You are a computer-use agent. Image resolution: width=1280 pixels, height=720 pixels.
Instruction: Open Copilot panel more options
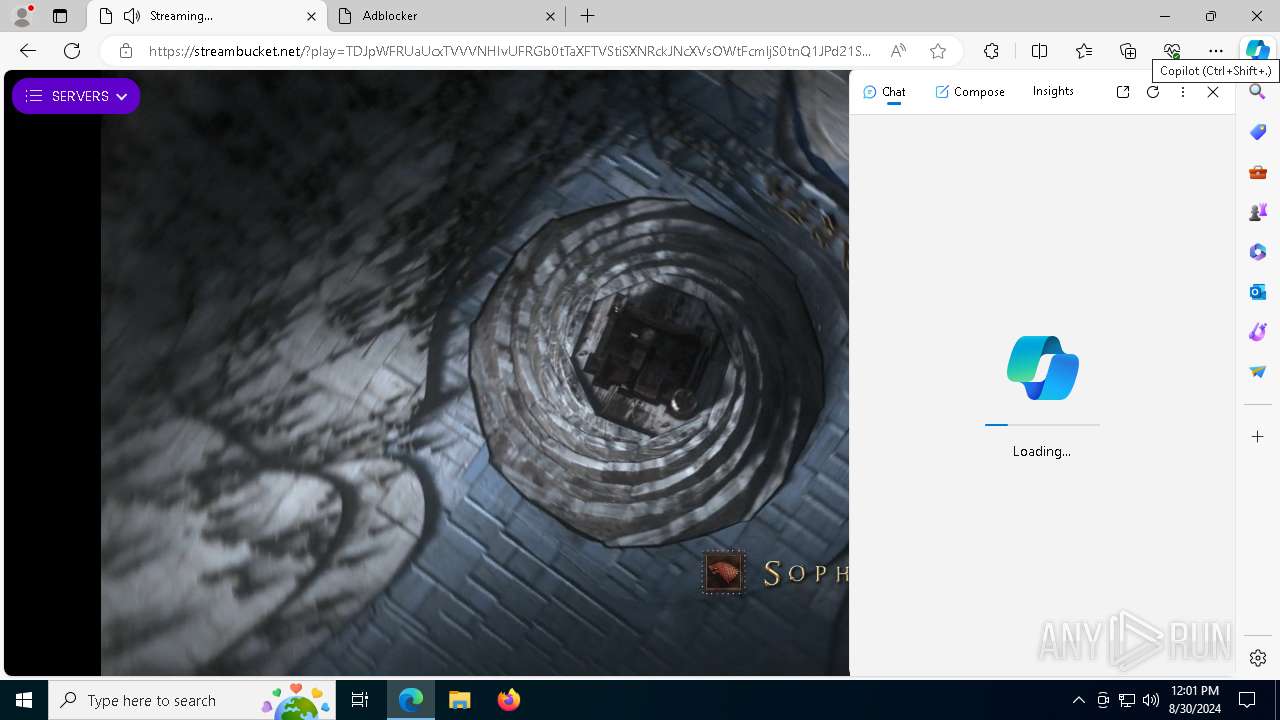point(1183,92)
